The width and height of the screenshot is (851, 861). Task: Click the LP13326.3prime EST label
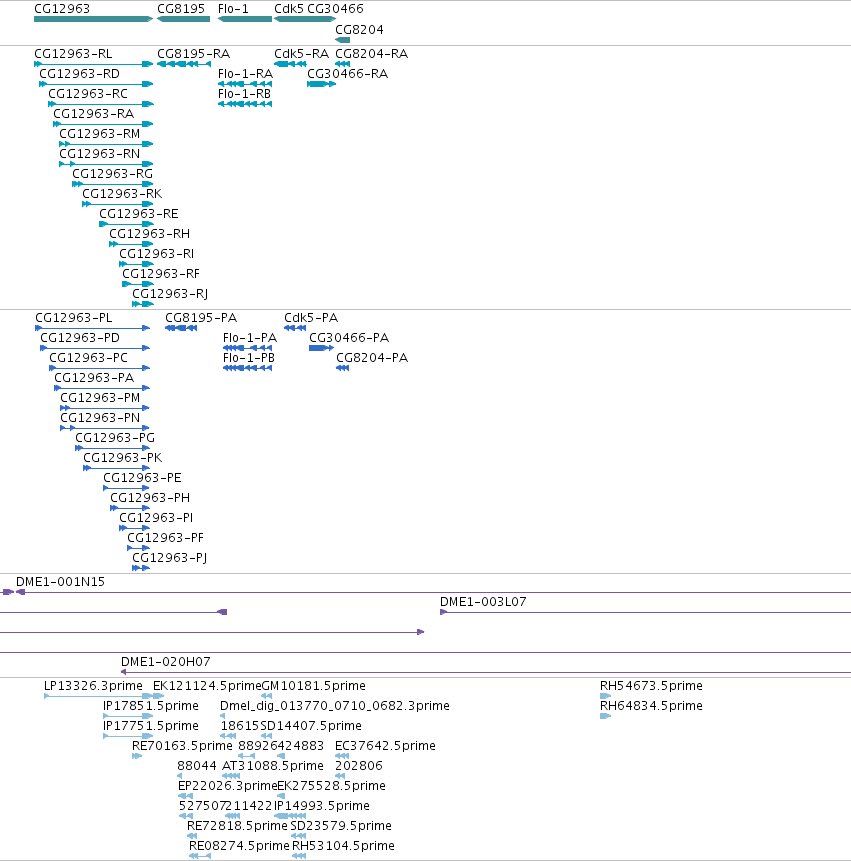pyautogui.click(x=93, y=686)
